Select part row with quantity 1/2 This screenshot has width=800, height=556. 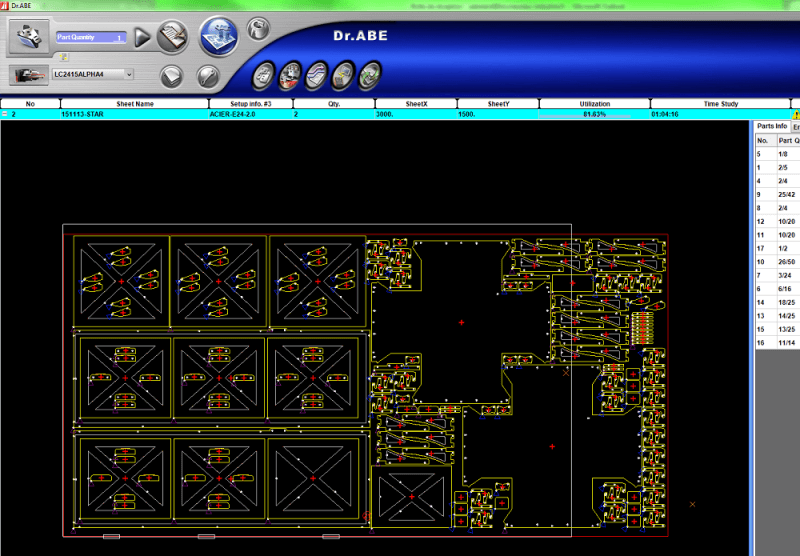coord(777,248)
